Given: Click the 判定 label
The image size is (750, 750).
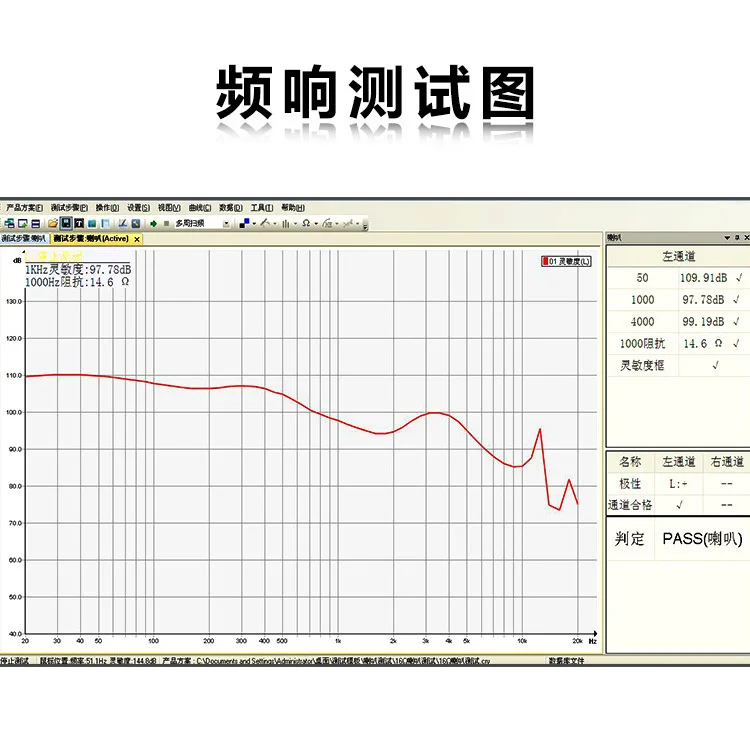Looking at the screenshot, I should (629, 539).
